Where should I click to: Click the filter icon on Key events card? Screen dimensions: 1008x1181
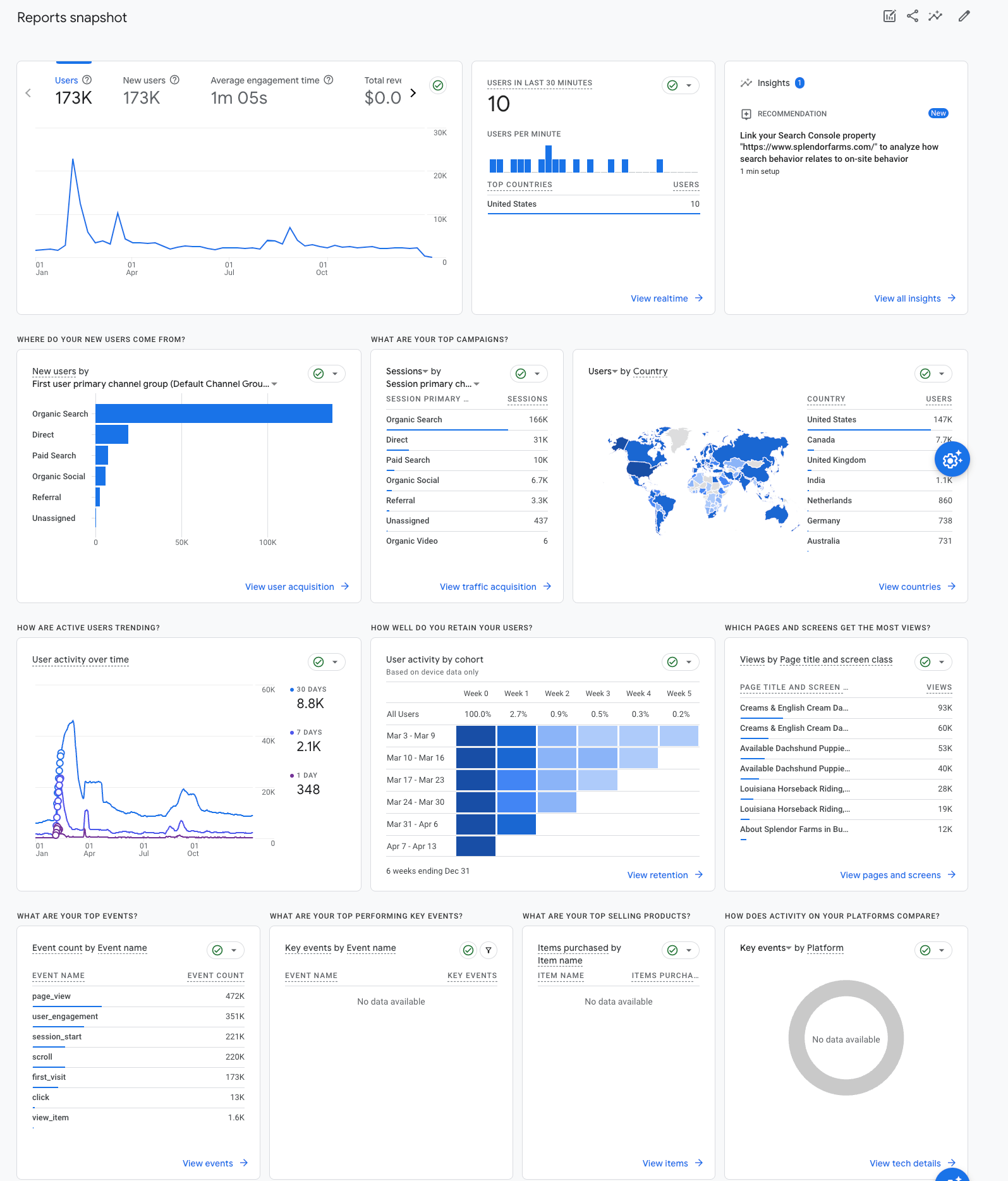[489, 950]
